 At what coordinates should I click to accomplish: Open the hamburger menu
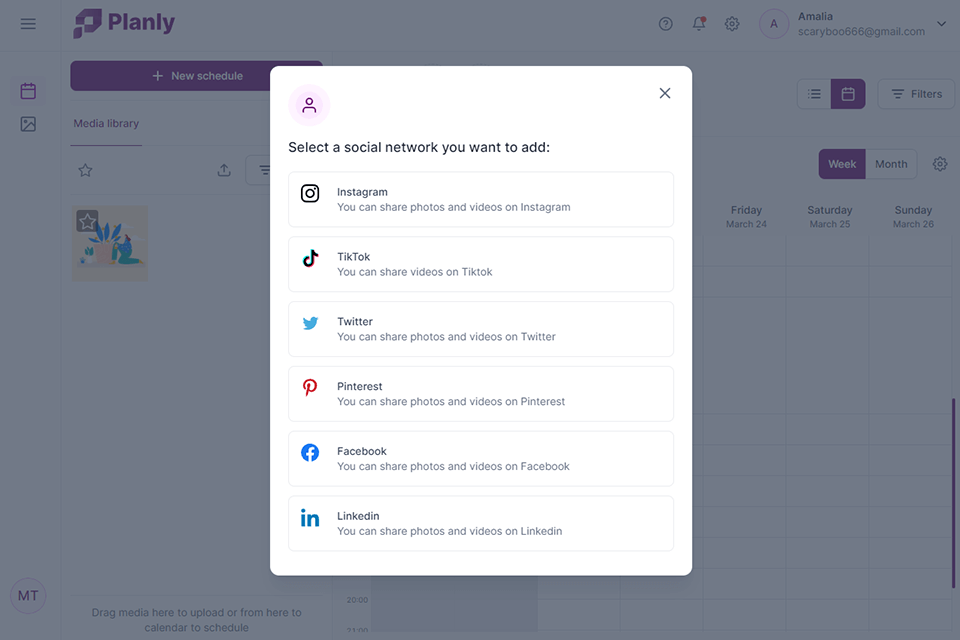[x=28, y=24]
